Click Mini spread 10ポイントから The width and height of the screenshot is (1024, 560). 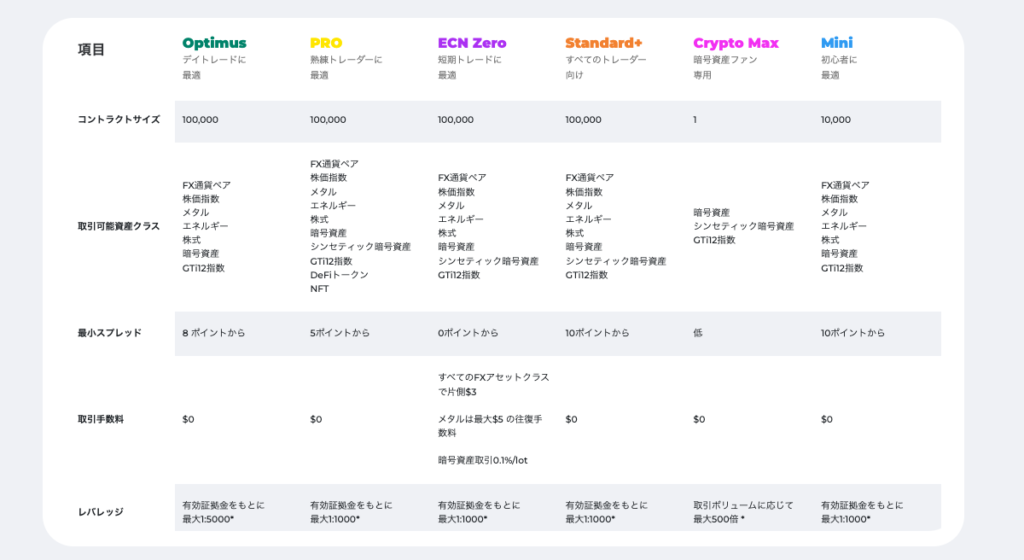tap(853, 333)
